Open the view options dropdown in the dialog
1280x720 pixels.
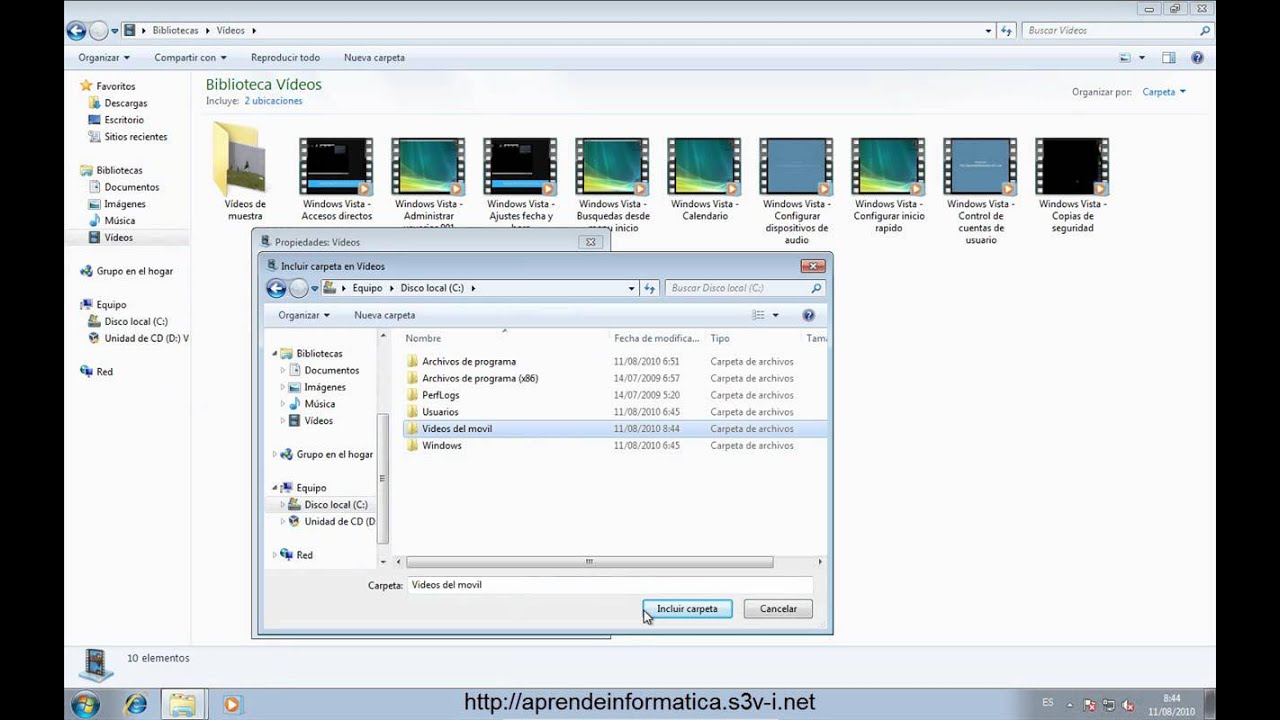pos(775,315)
